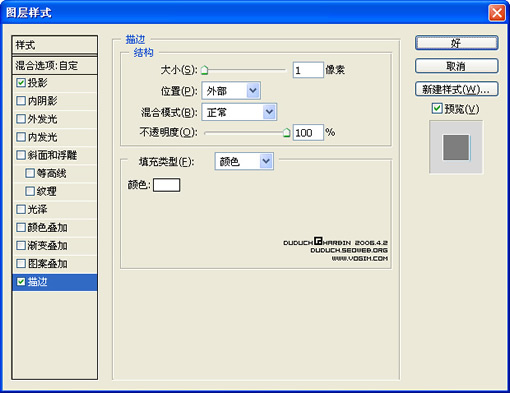Select 混合选项:自定 in the list

(x=55, y=66)
